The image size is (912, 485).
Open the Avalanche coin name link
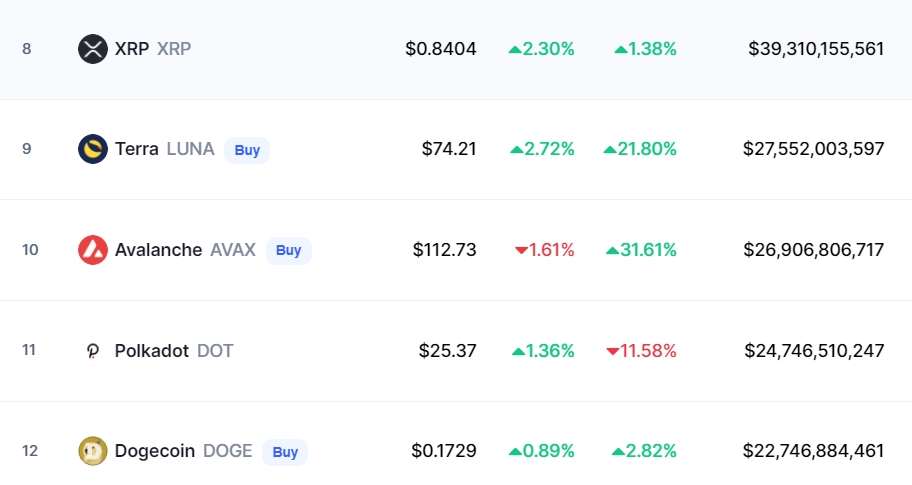click(x=158, y=250)
